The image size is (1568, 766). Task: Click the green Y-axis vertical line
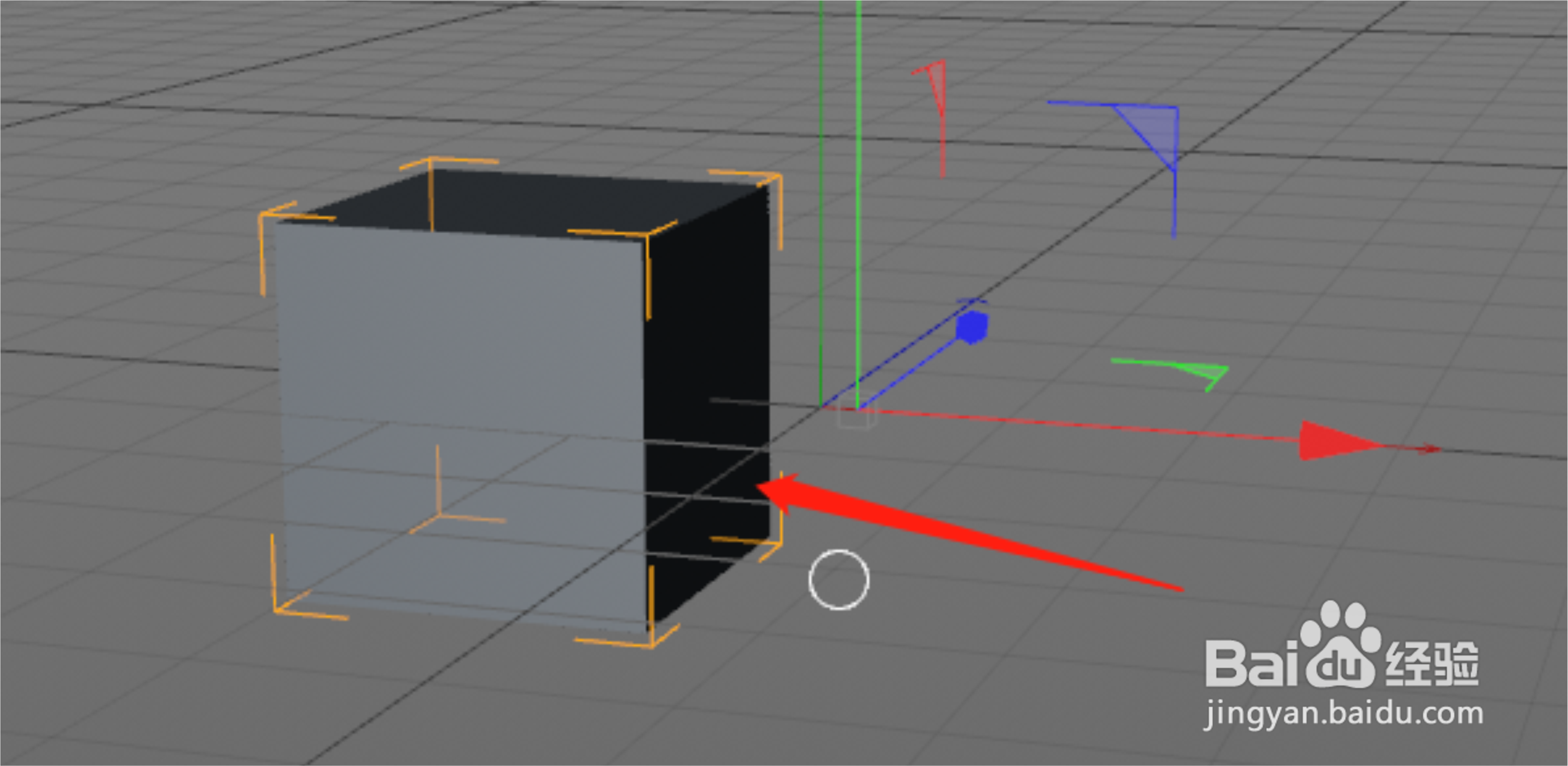point(858,182)
